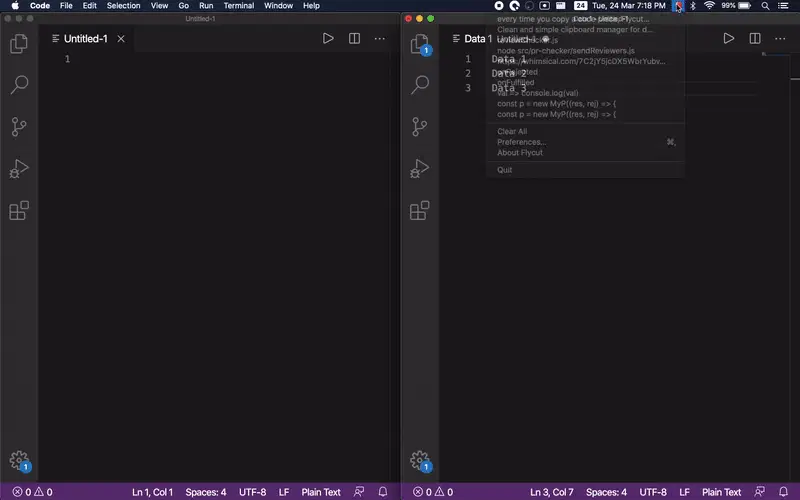
Task: Run code via play icon in Data 1 window
Action: click(729, 38)
